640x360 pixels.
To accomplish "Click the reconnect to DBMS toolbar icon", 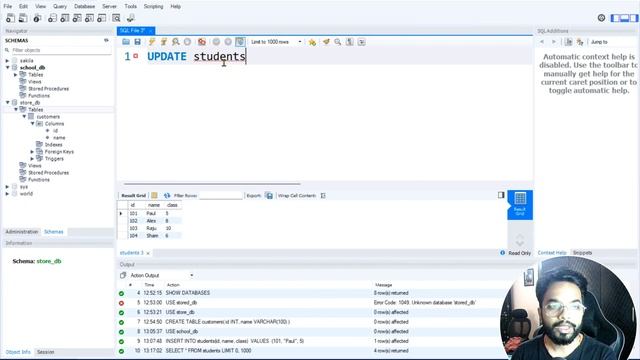I will (x=131, y=18).
